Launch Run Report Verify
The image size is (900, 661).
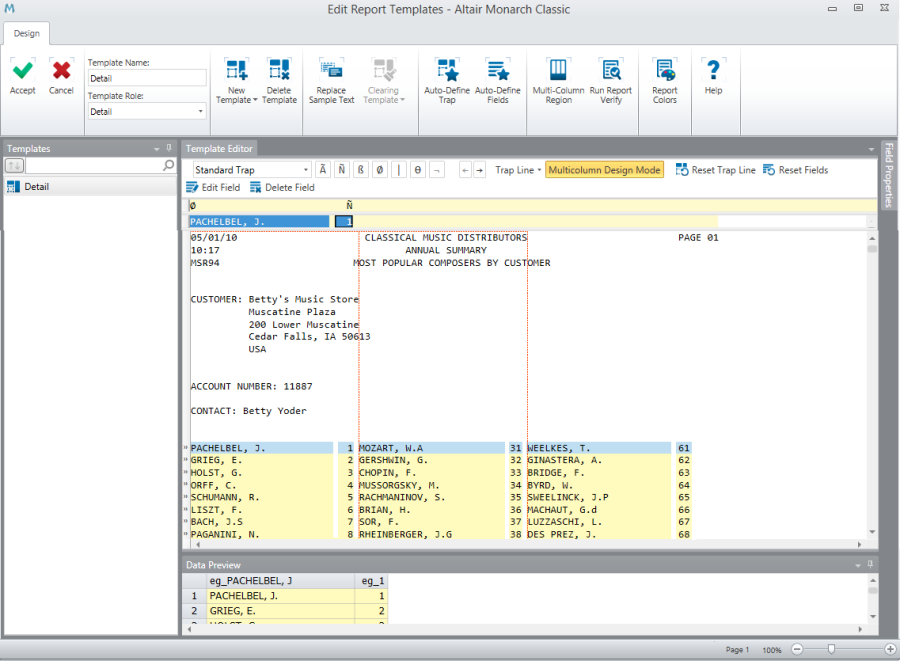pyautogui.click(x=610, y=71)
